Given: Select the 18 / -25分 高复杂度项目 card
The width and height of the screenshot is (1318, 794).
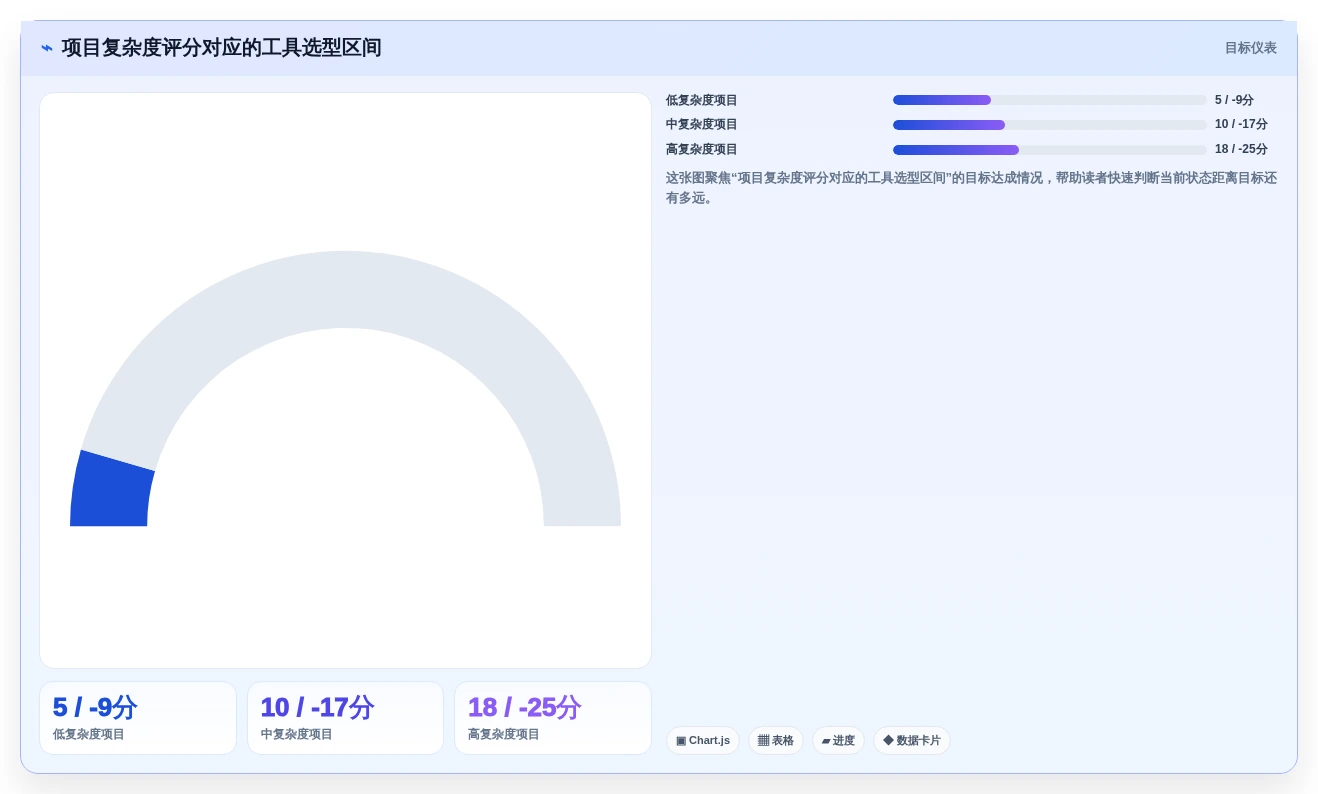Looking at the screenshot, I should tap(553, 718).
